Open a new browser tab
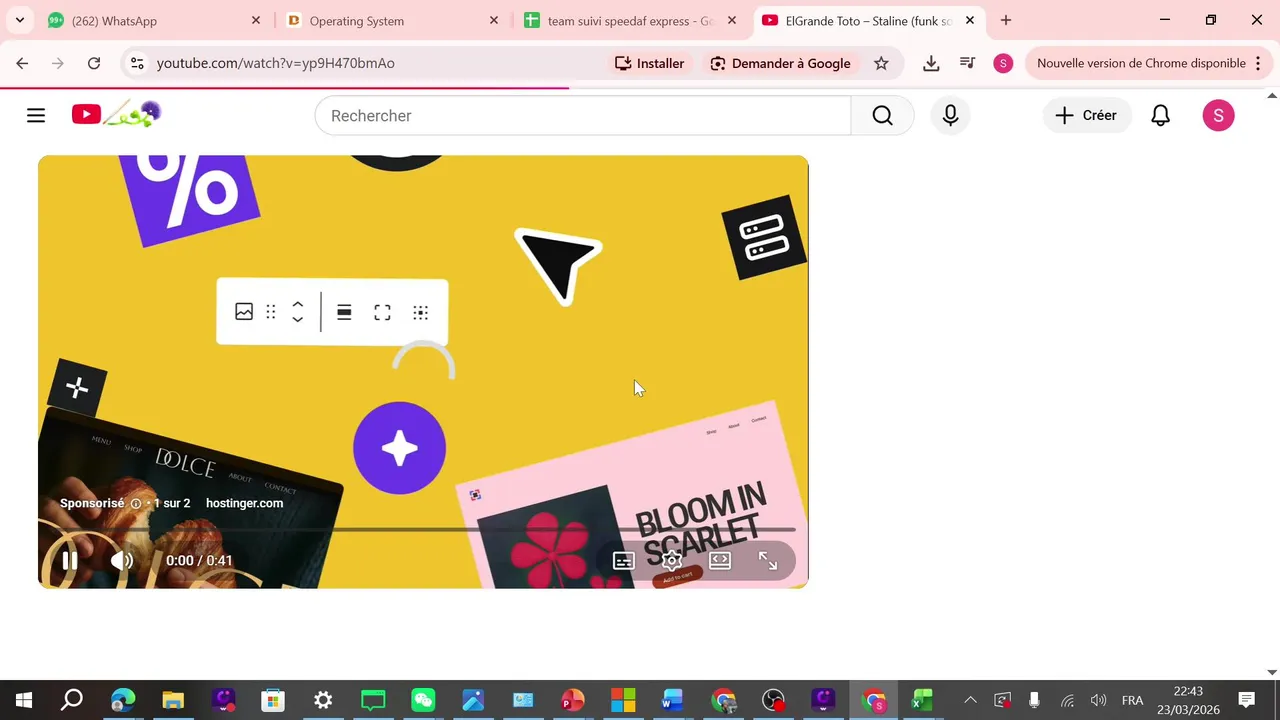This screenshot has width=1280, height=720. (1006, 20)
